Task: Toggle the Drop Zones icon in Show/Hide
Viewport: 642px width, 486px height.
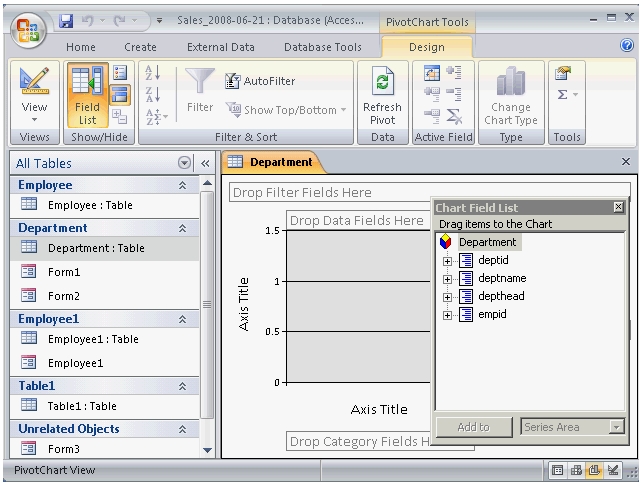Action: coord(120,95)
